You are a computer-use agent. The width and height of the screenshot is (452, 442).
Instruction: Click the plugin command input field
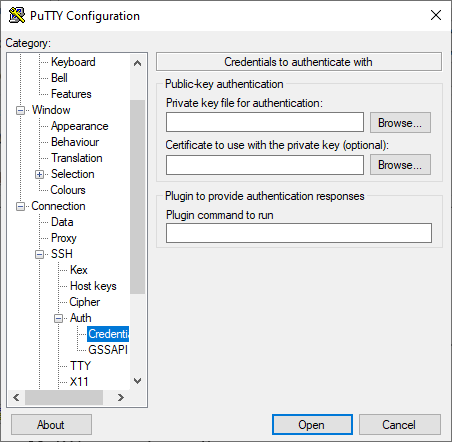click(x=299, y=233)
